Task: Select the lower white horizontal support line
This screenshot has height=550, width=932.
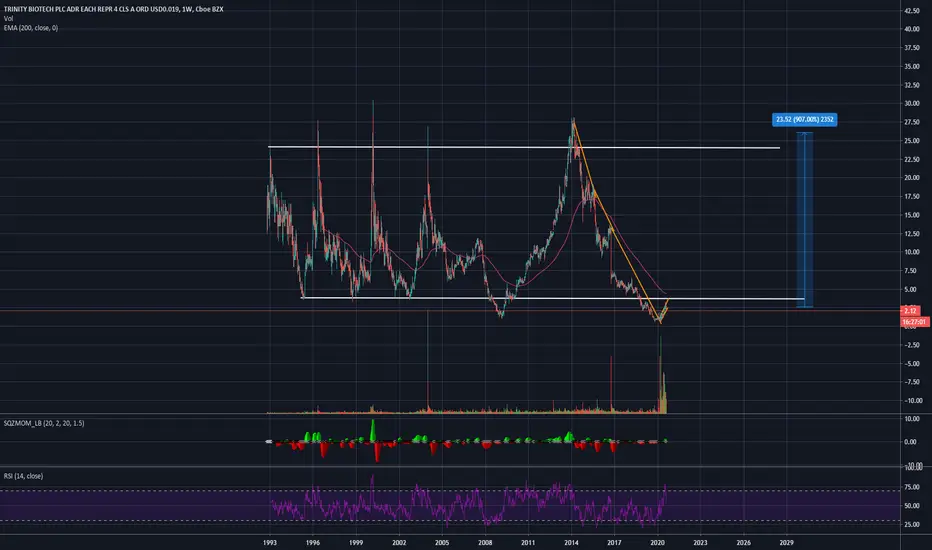Action: tap(553, 298)
